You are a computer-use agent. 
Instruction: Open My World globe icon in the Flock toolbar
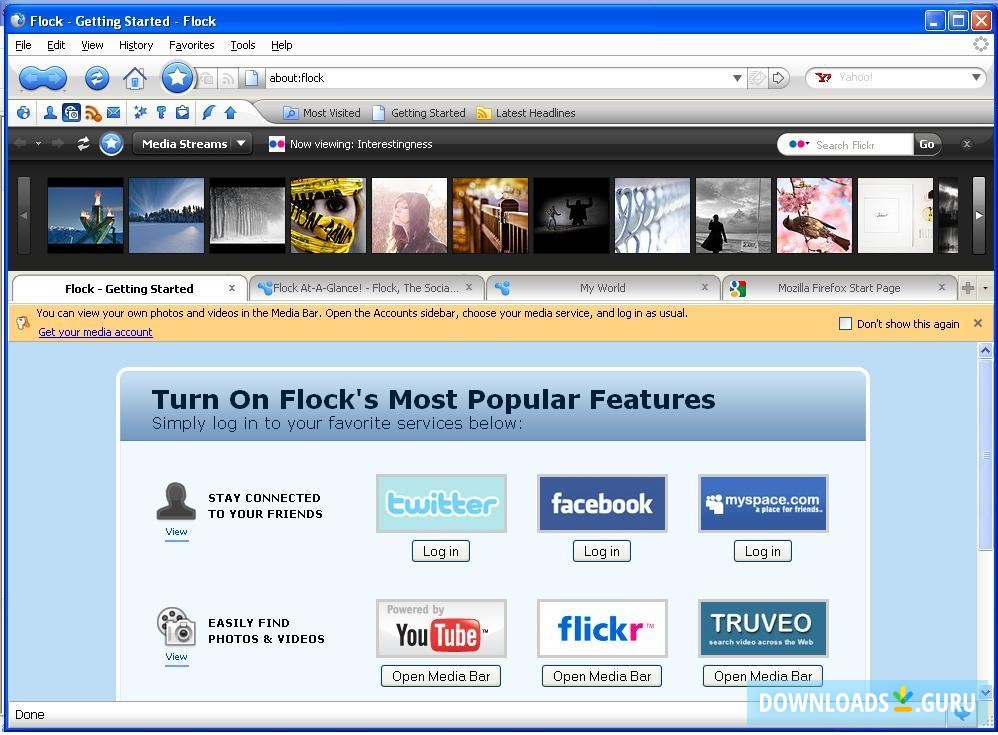24,113
